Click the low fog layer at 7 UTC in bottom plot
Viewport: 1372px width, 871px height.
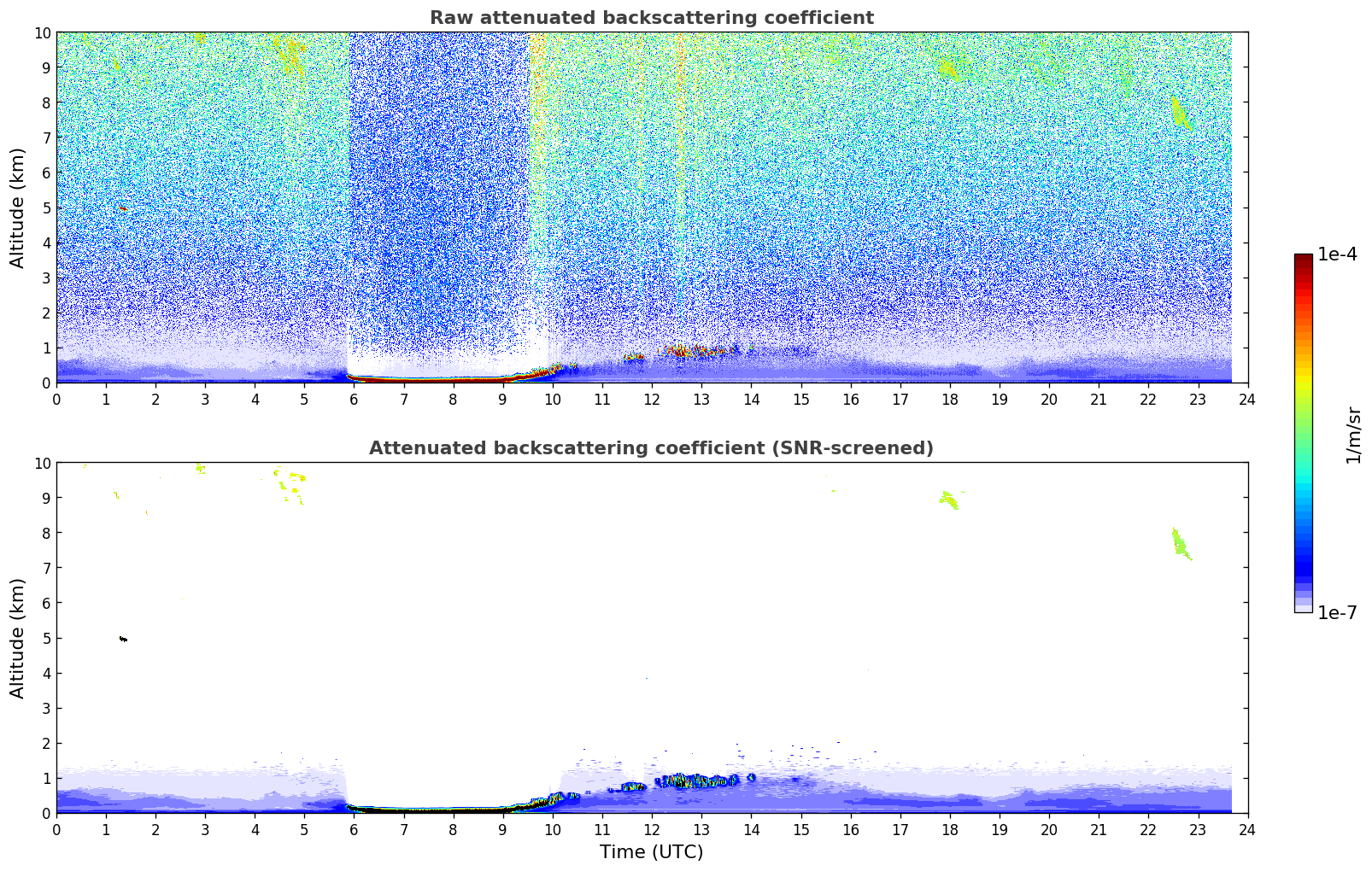tap(404, 809)
